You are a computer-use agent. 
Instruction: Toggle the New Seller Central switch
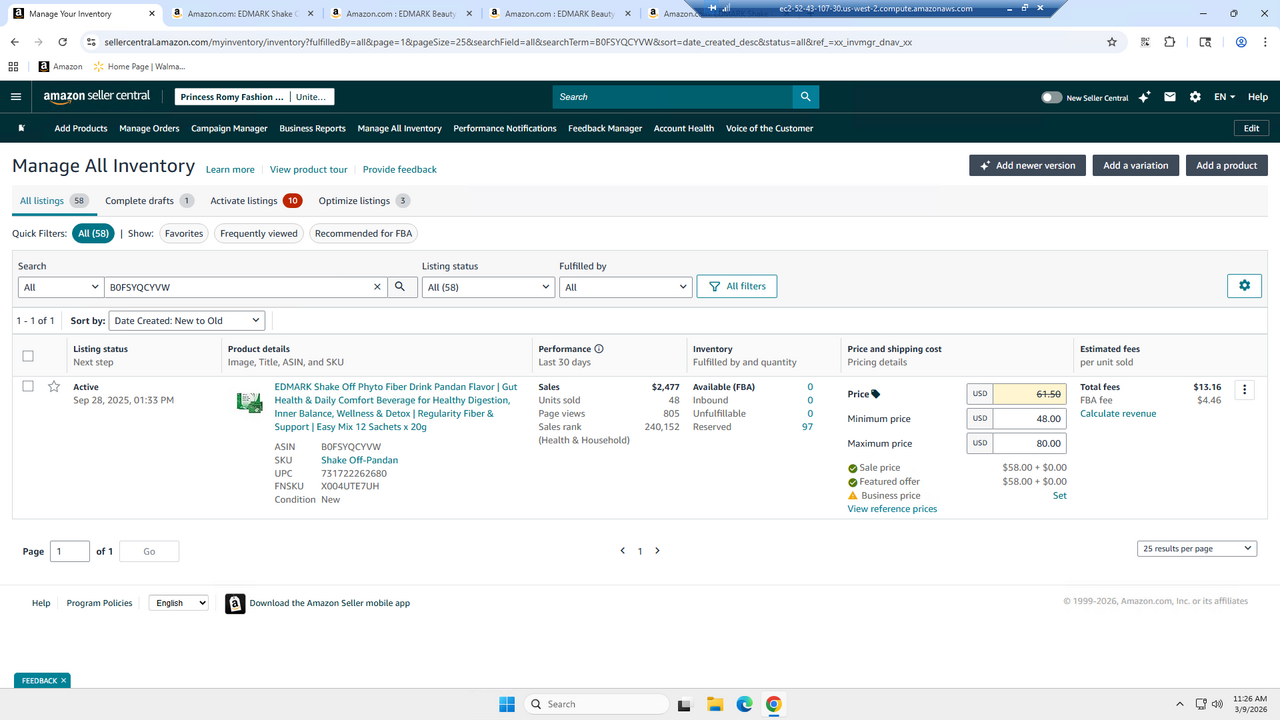coord(1051,97)
